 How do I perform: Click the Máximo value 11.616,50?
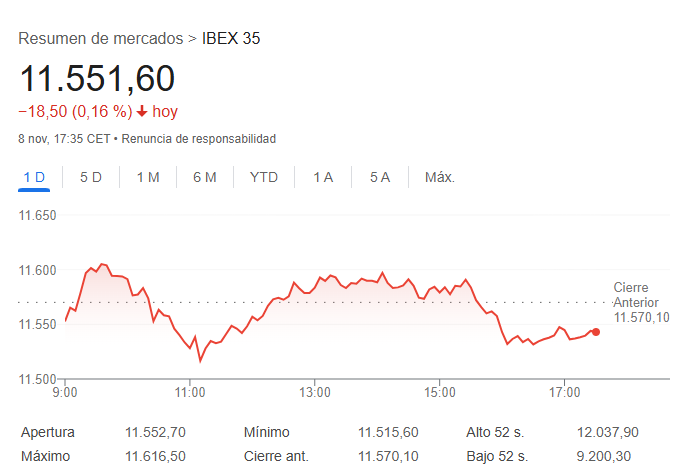155,456
